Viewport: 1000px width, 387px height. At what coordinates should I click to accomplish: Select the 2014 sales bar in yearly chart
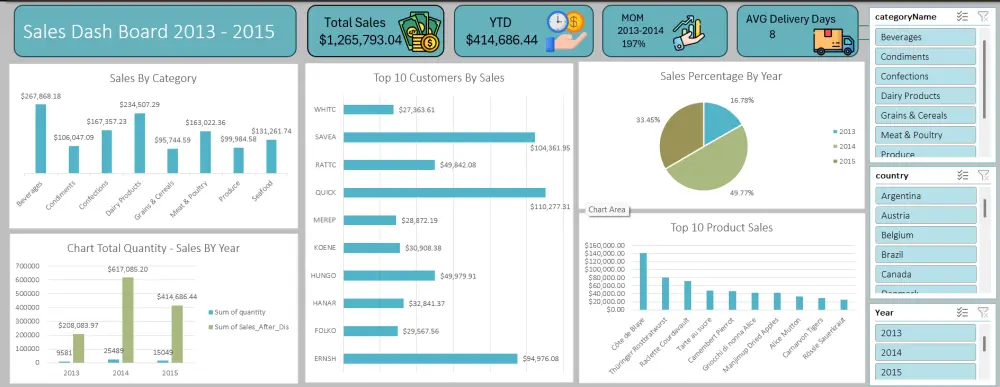pos(128,320)
